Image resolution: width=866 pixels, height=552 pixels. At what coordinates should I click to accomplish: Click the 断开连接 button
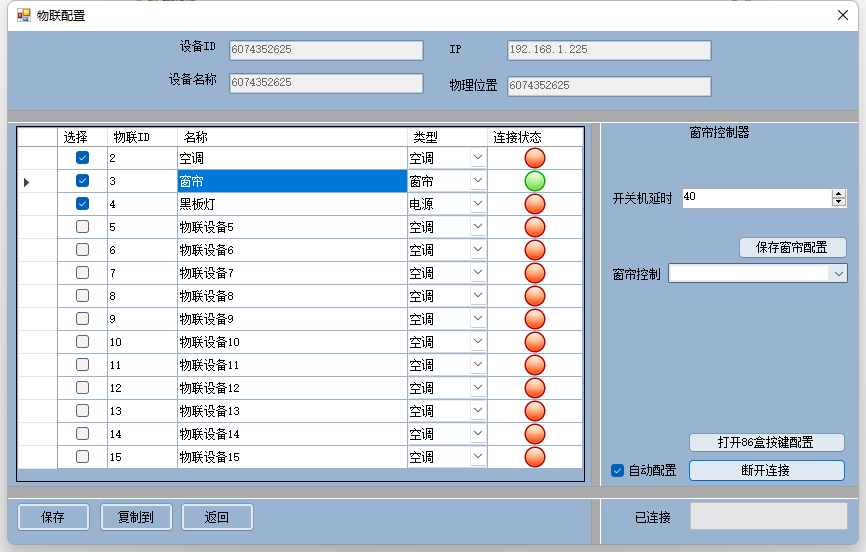(x=766, y=470)
